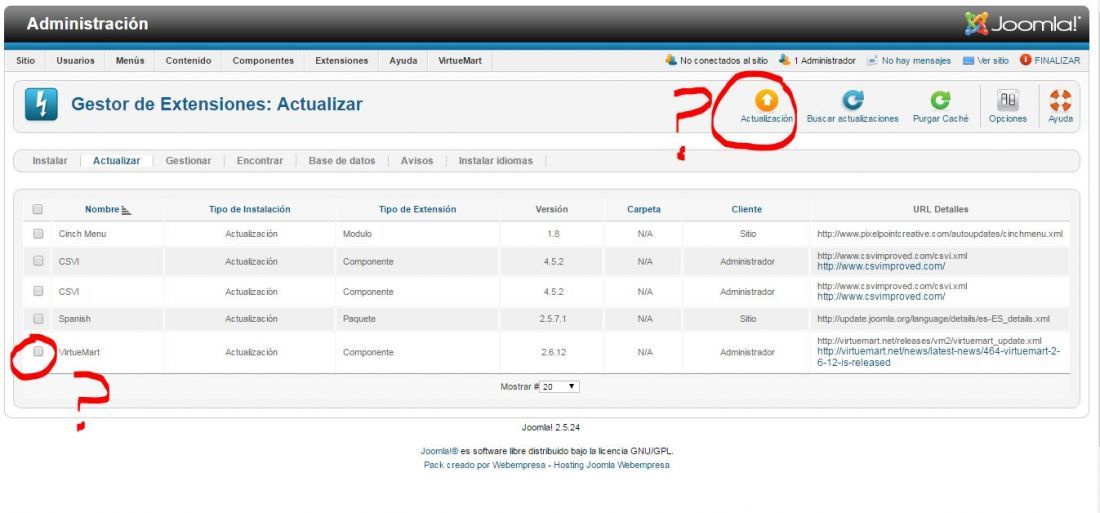Click the Gestor de Extensiones lightning icon

coord(41,105)
